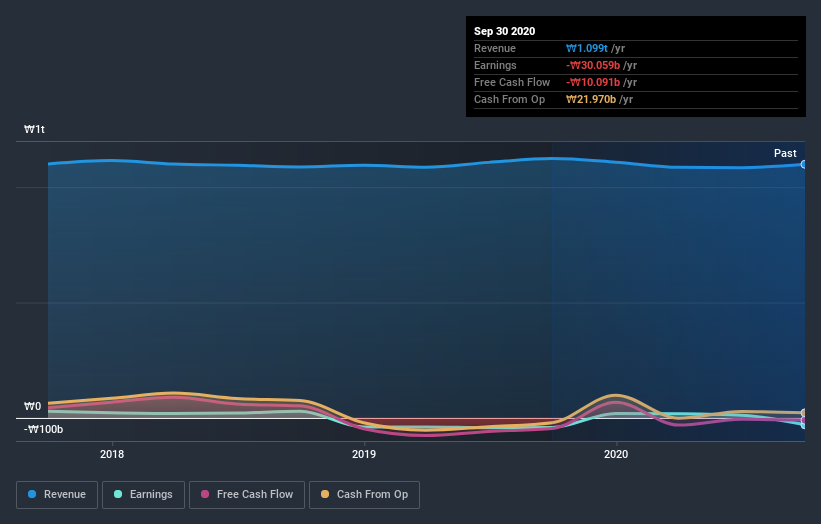Select the Revenue endpoint marker on the chart

[x=804, y=164]
